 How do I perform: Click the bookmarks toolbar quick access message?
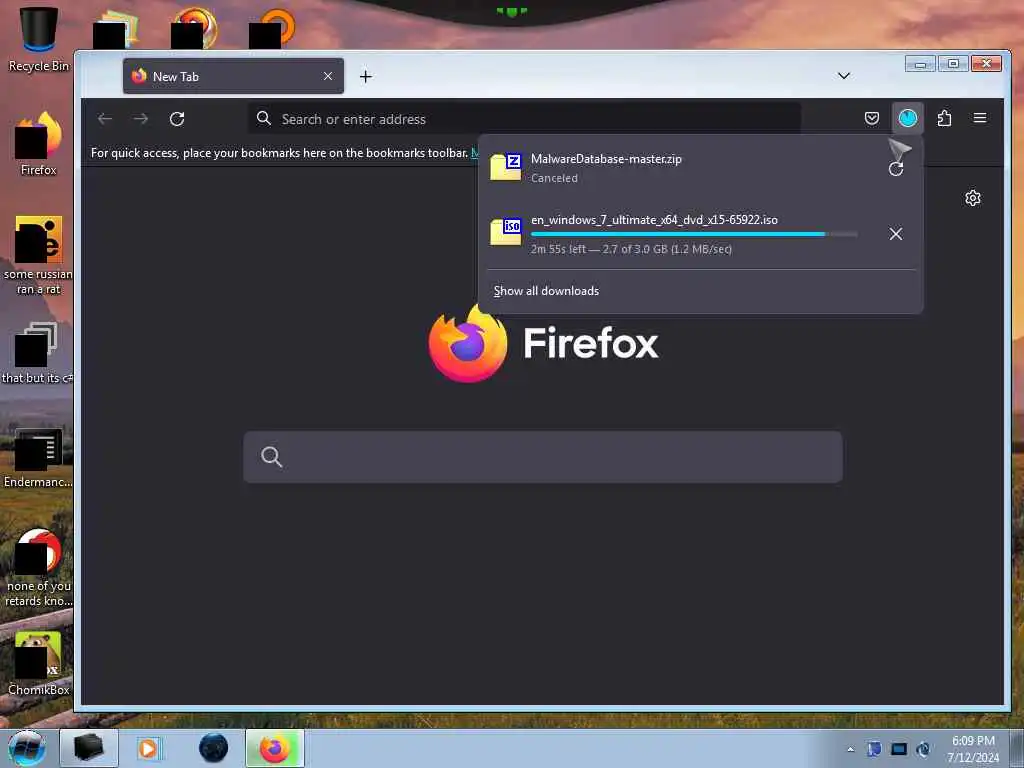[x=280, y=153]
